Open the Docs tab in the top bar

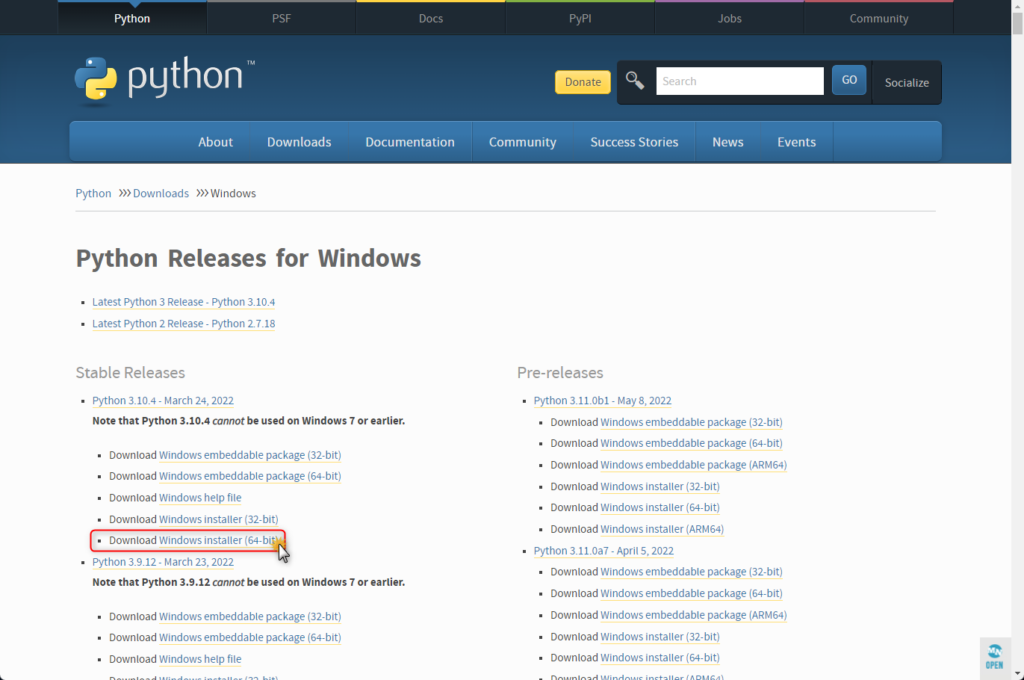tap(431, 18)
